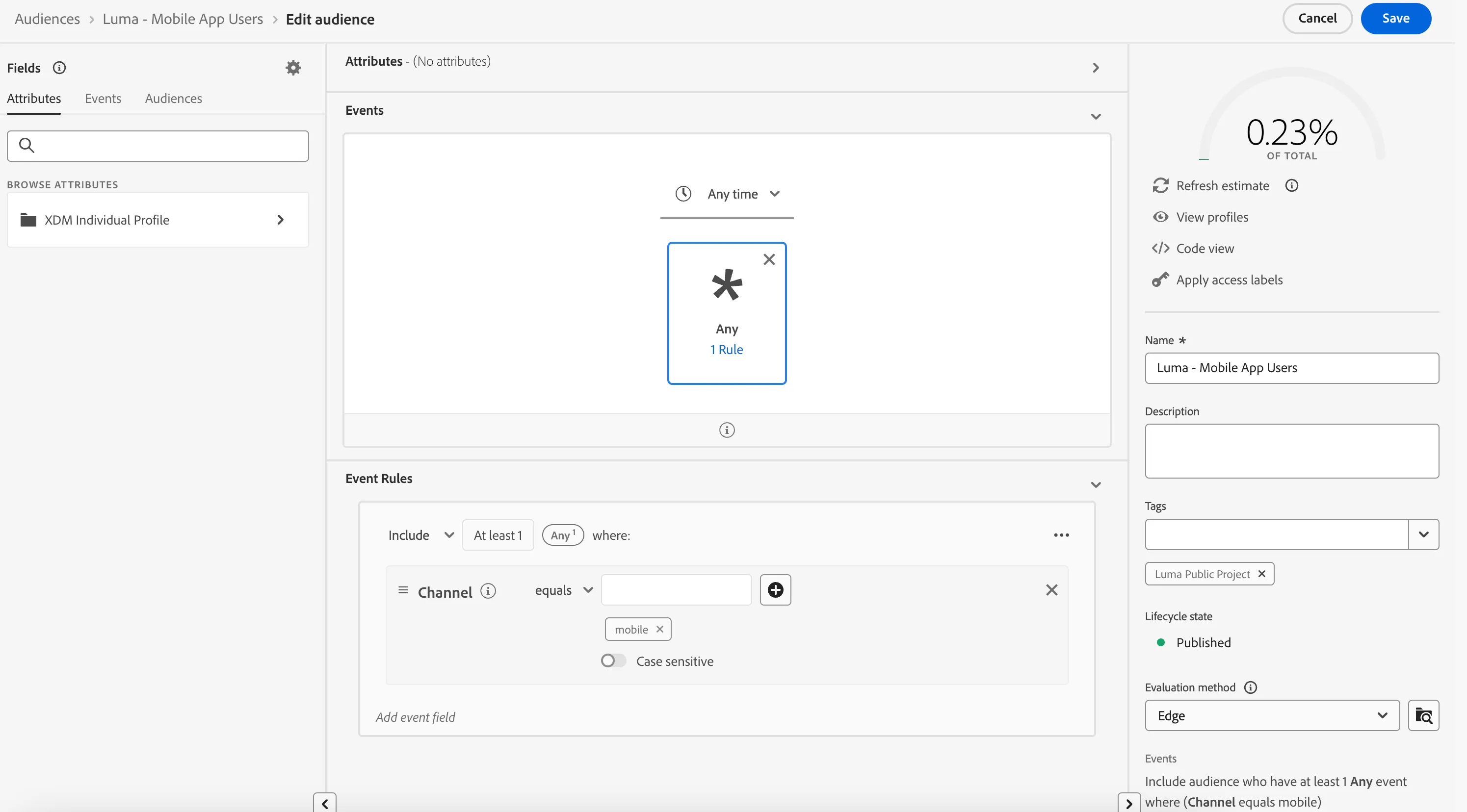The image size is (1467, 812).
Task: Open Code view via brackets icon
Action: 1160,248
